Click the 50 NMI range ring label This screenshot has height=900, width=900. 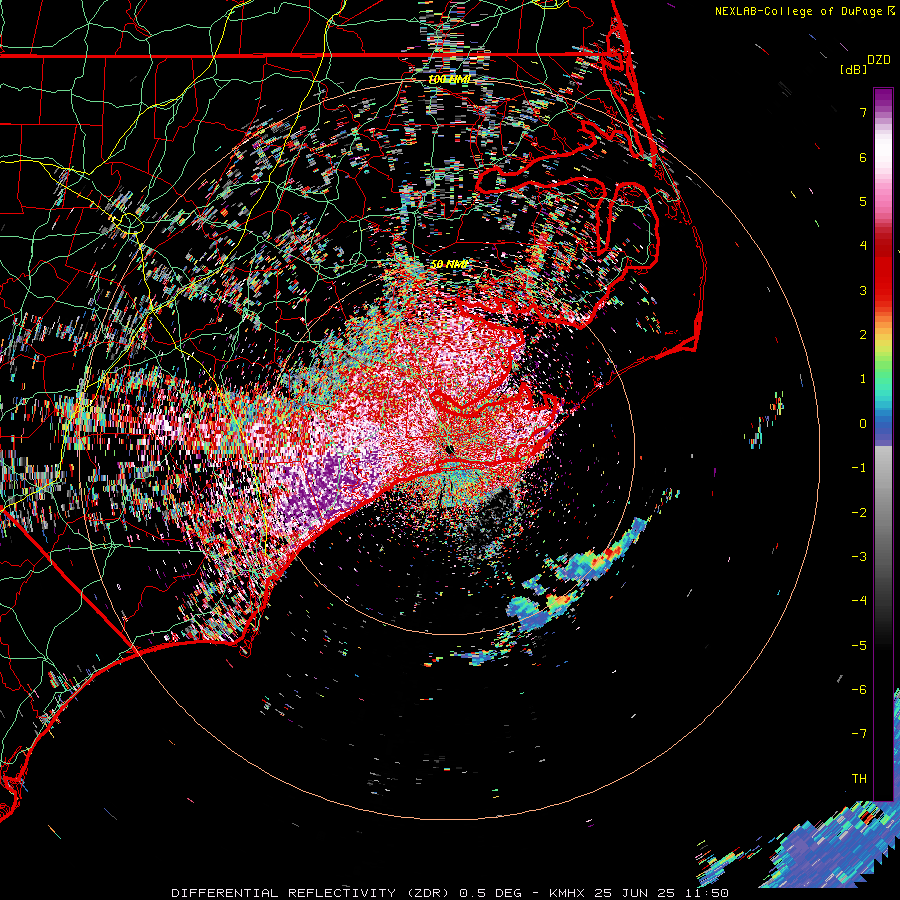click(x=450, y=264)
